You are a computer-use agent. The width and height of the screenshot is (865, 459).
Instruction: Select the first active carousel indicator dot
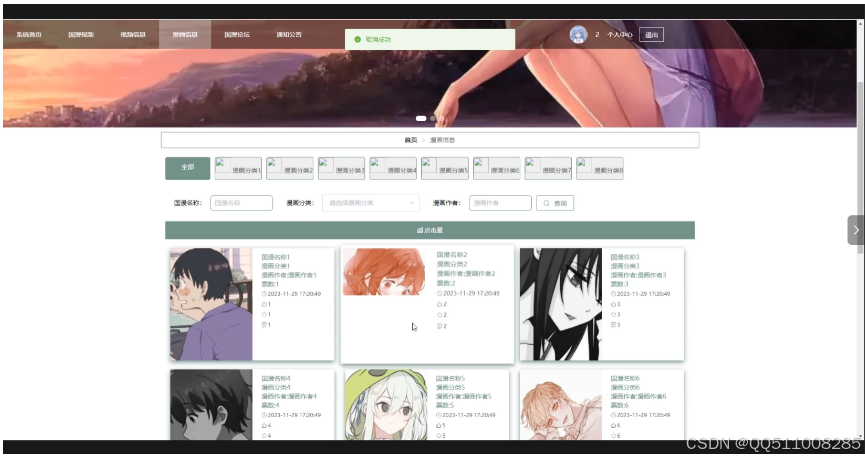(421, 119)
